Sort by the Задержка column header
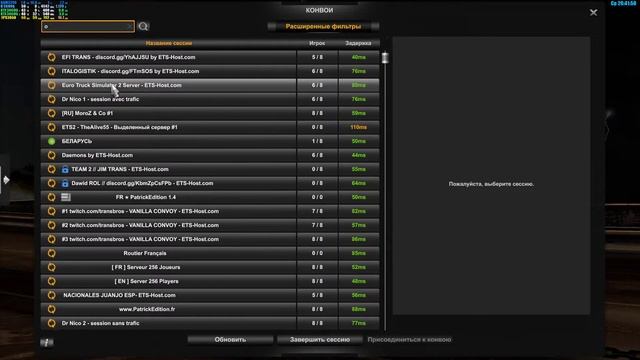640x360 pixels. (358, 43)
